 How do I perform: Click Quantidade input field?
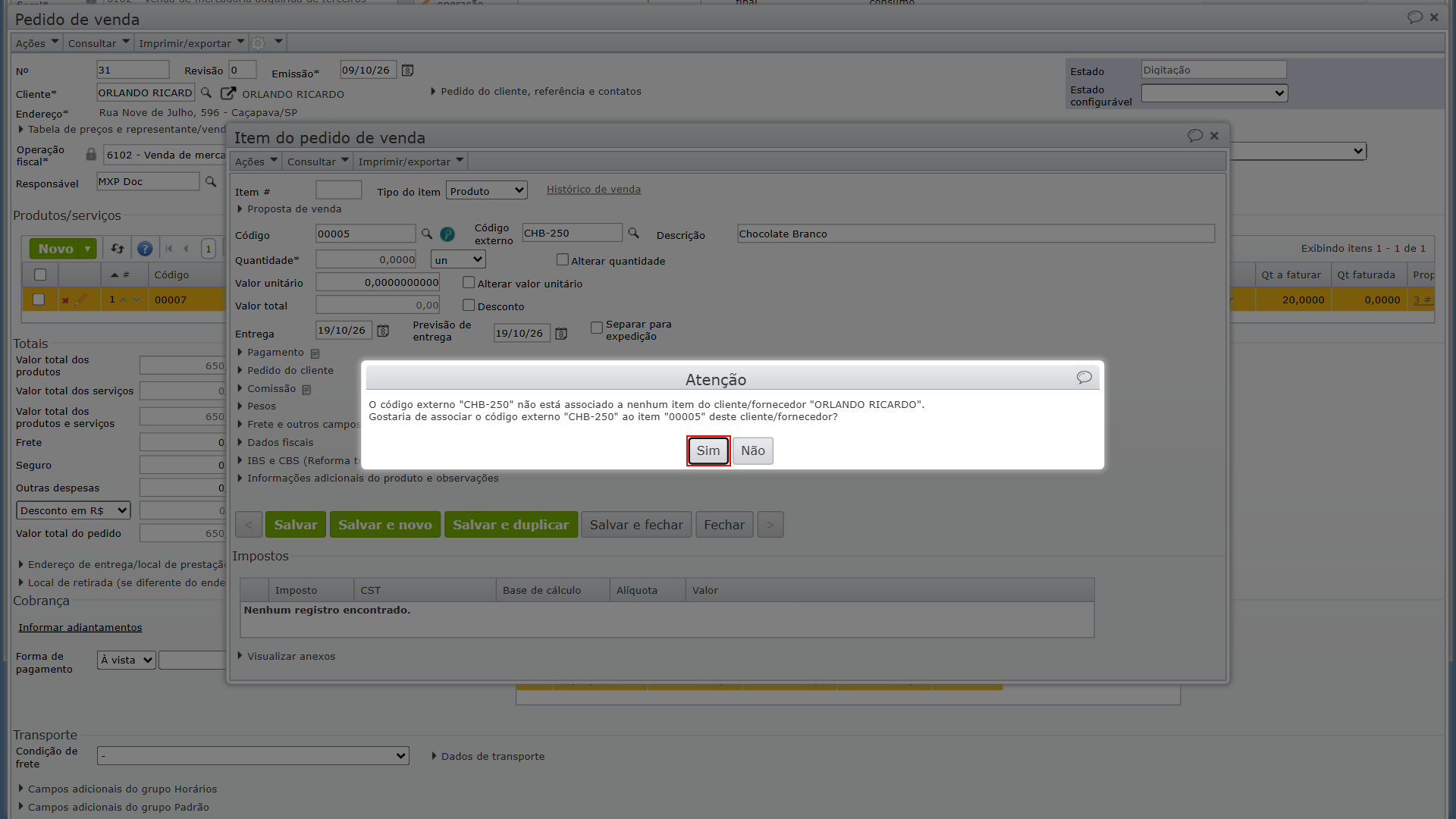366,260
